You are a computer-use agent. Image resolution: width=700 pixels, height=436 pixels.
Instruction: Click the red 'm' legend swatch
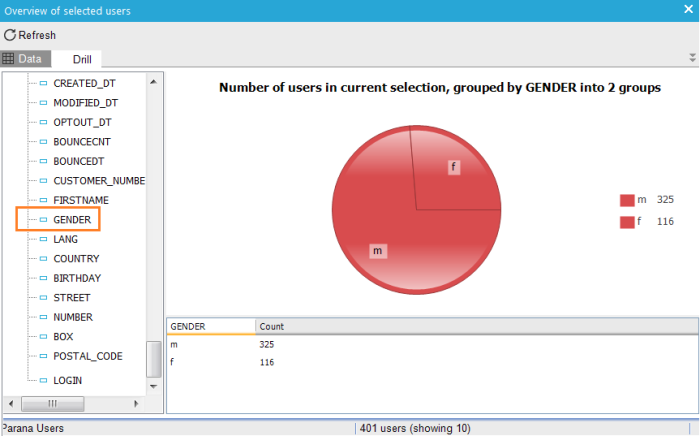click(627, 201)
